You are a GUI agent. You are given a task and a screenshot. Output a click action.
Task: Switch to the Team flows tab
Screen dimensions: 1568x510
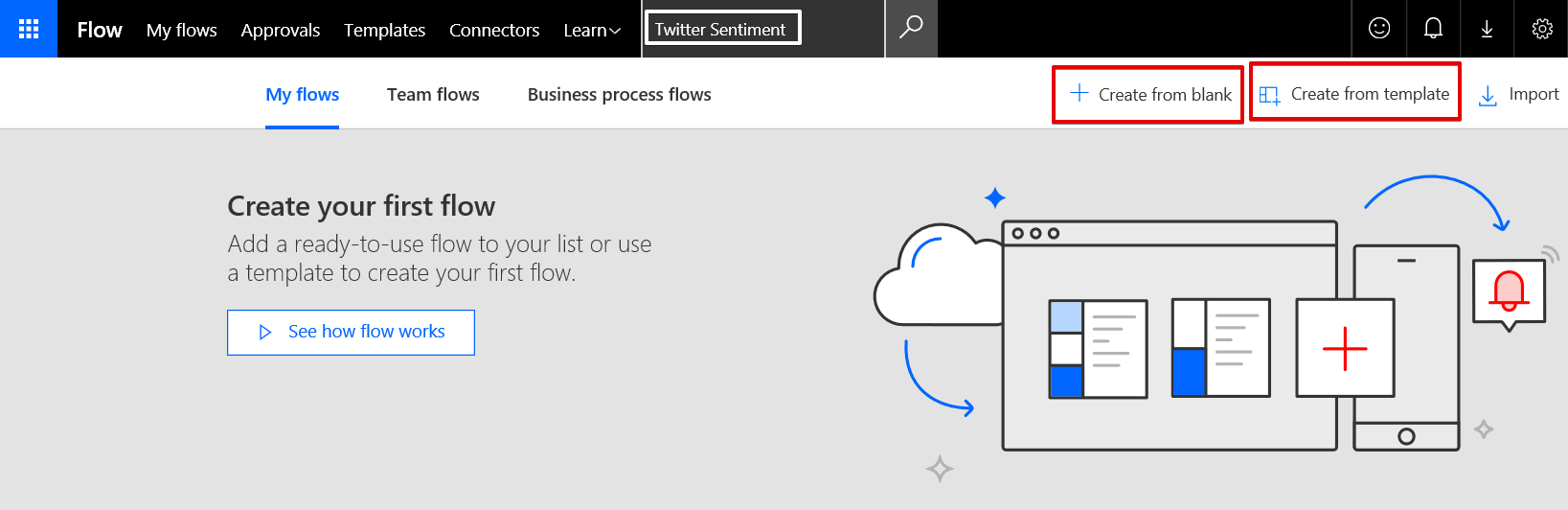point(433,95)
